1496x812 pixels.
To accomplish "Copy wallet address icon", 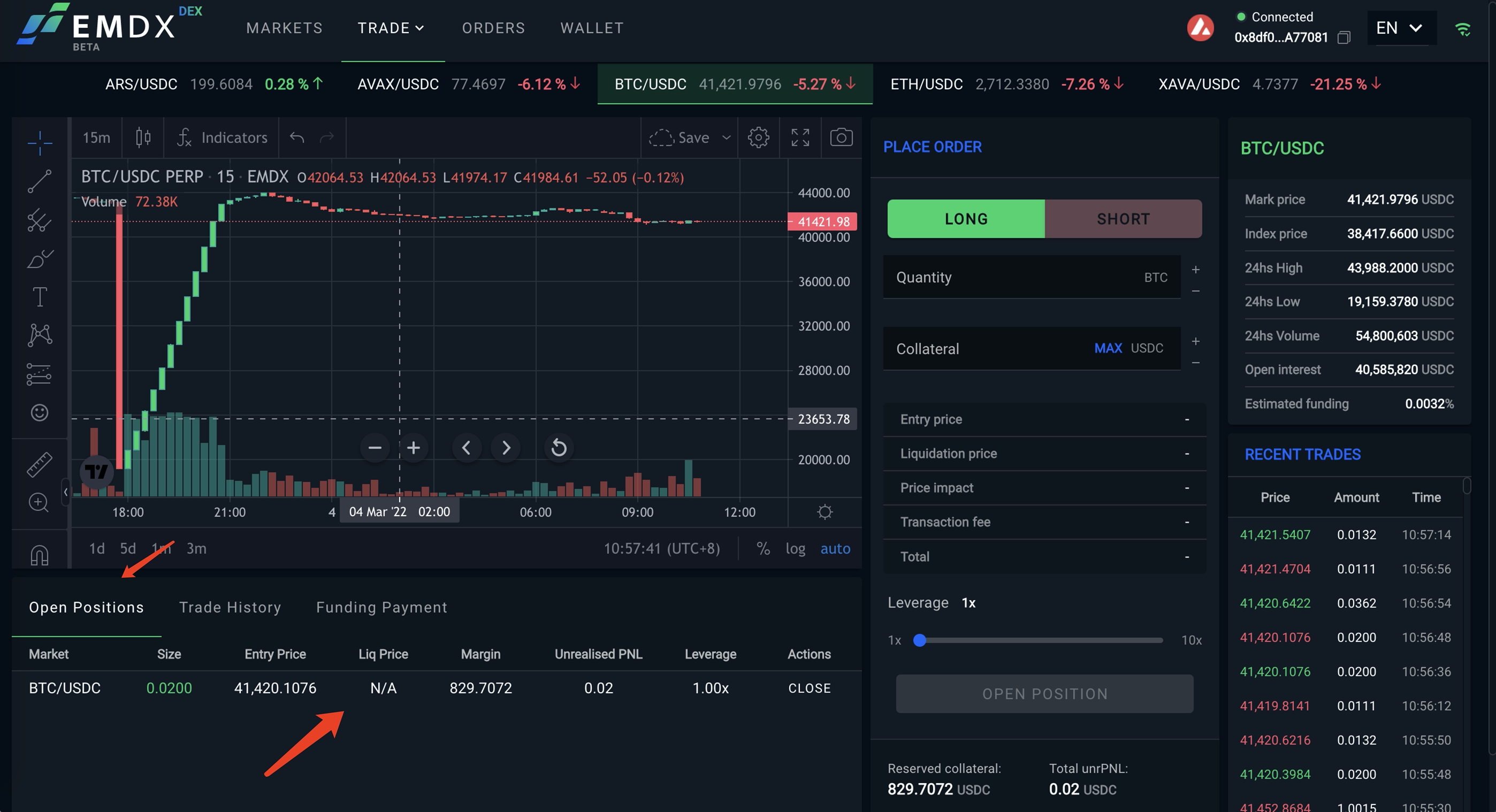I will (x=1344, y=38).
